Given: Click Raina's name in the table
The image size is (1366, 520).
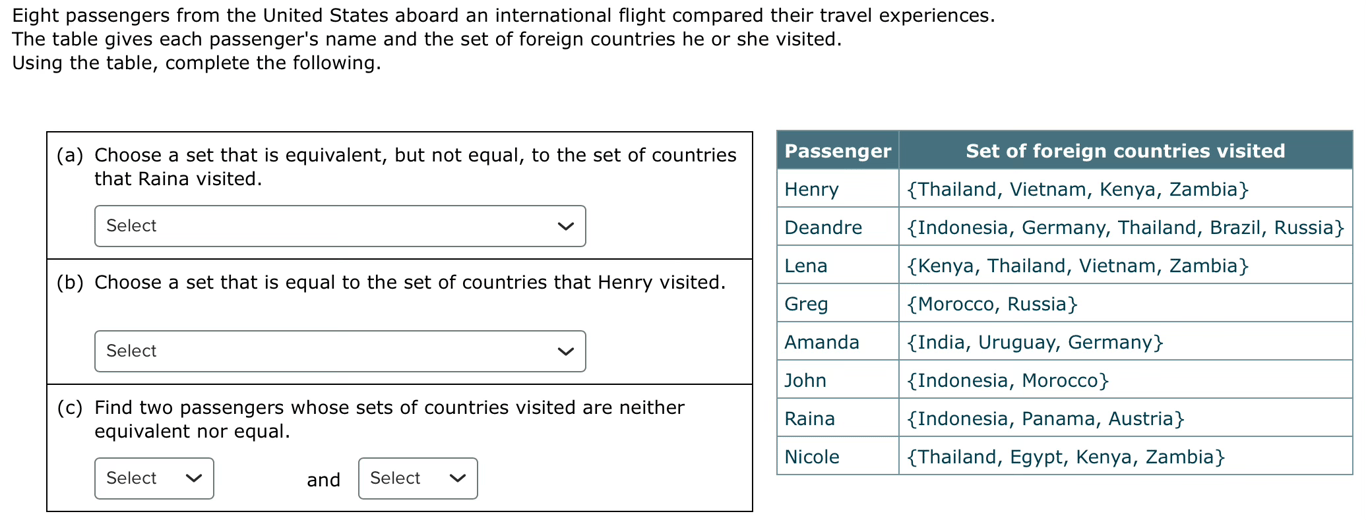Looking at the screenshot, I should (x=810, y=419).
